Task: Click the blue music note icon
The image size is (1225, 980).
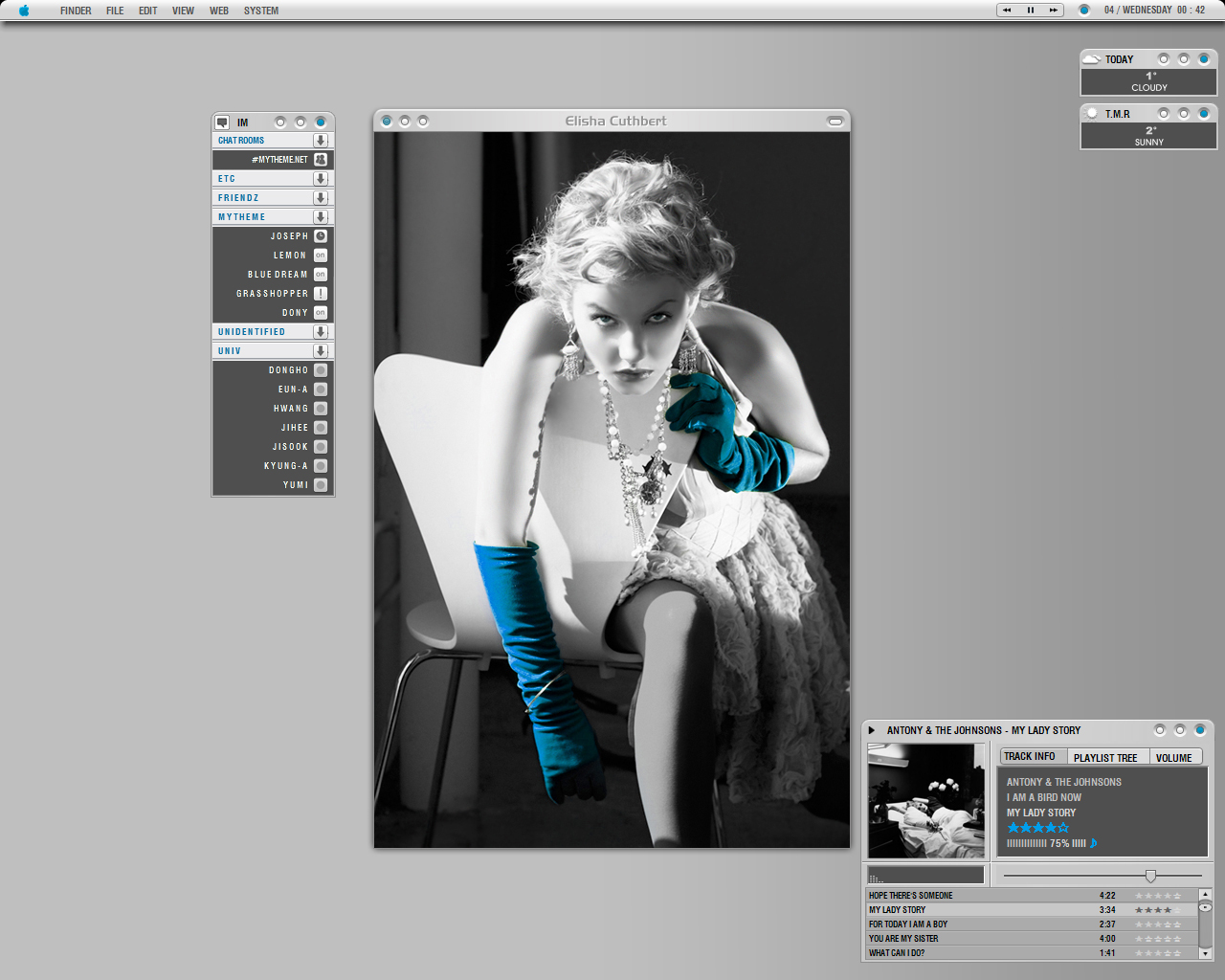Action: click(1093, 843)
